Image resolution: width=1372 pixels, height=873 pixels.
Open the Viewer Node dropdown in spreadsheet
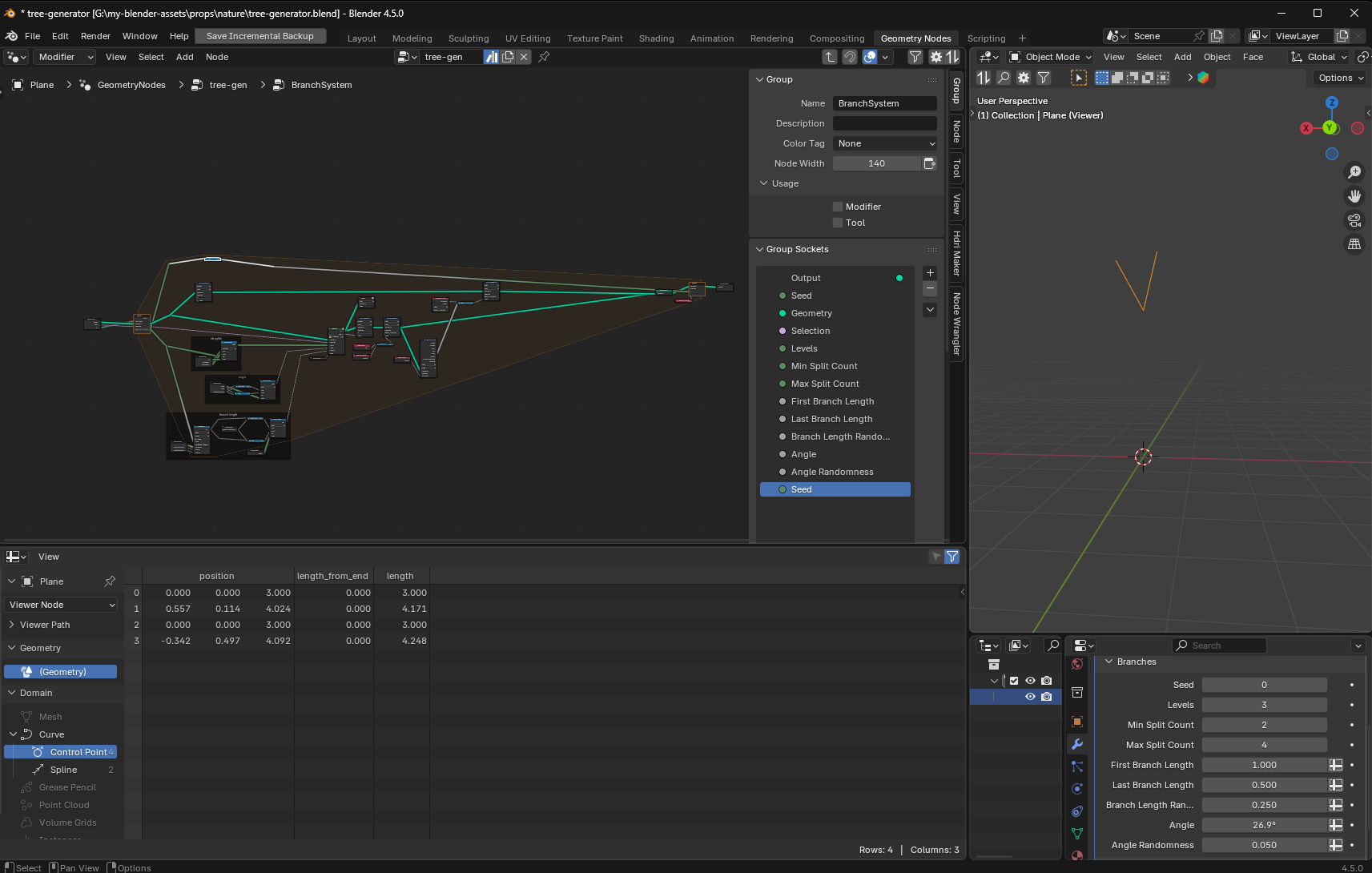click(61, 605)
